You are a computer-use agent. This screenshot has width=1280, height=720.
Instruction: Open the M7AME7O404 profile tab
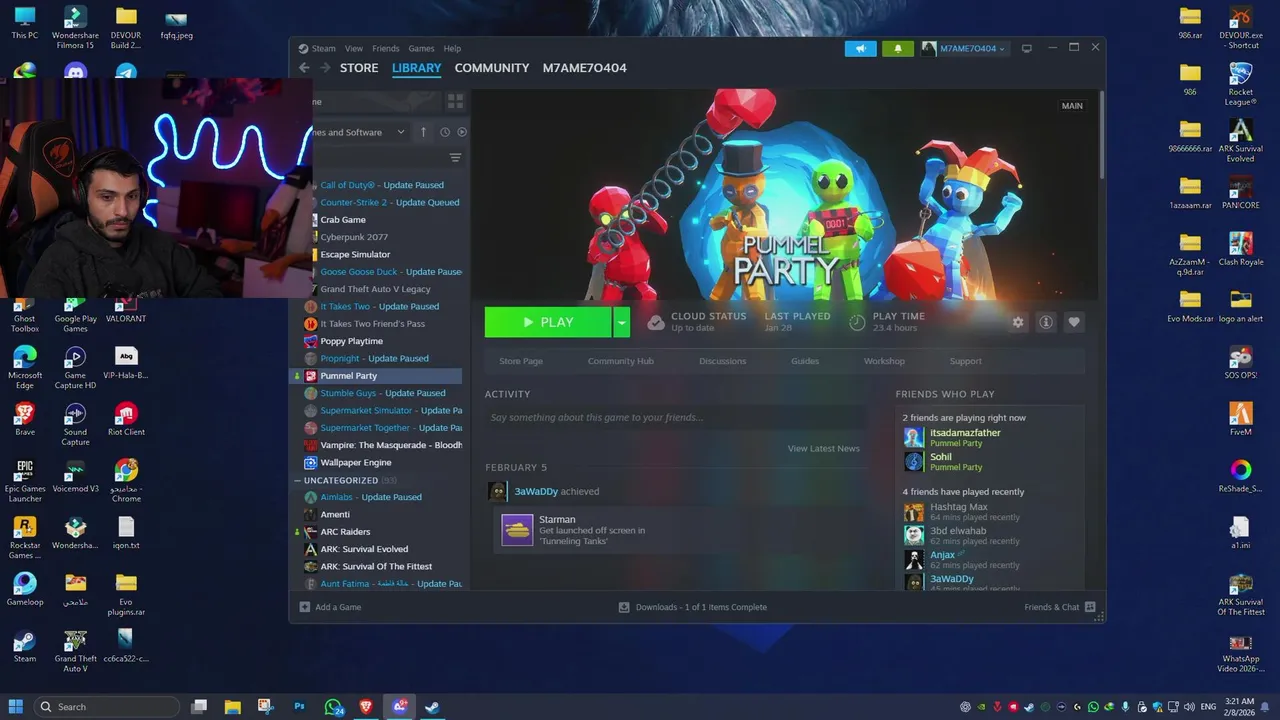[584, 68]
